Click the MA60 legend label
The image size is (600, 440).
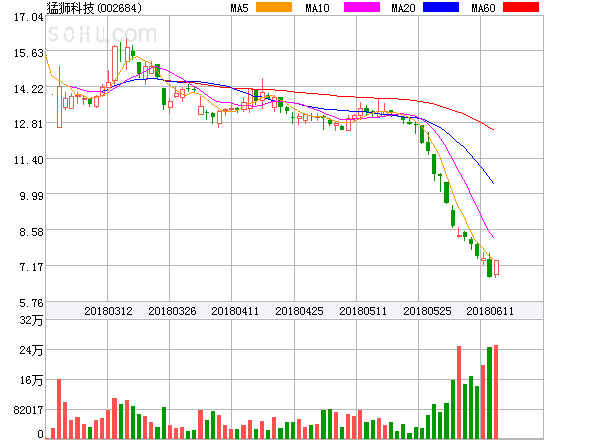[x=483, y=8]
